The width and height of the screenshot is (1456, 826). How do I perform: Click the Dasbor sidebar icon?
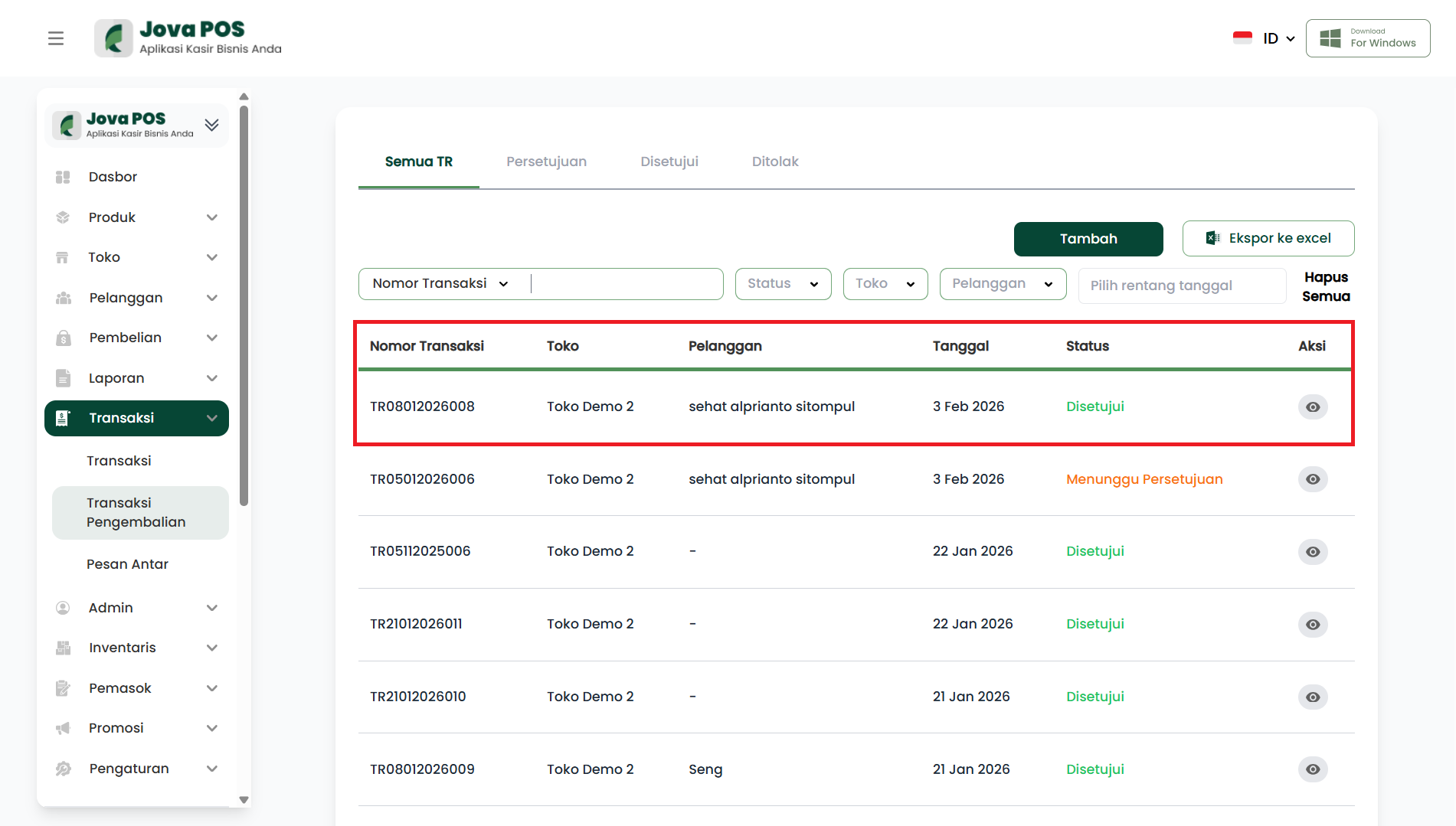click(63, 177)
